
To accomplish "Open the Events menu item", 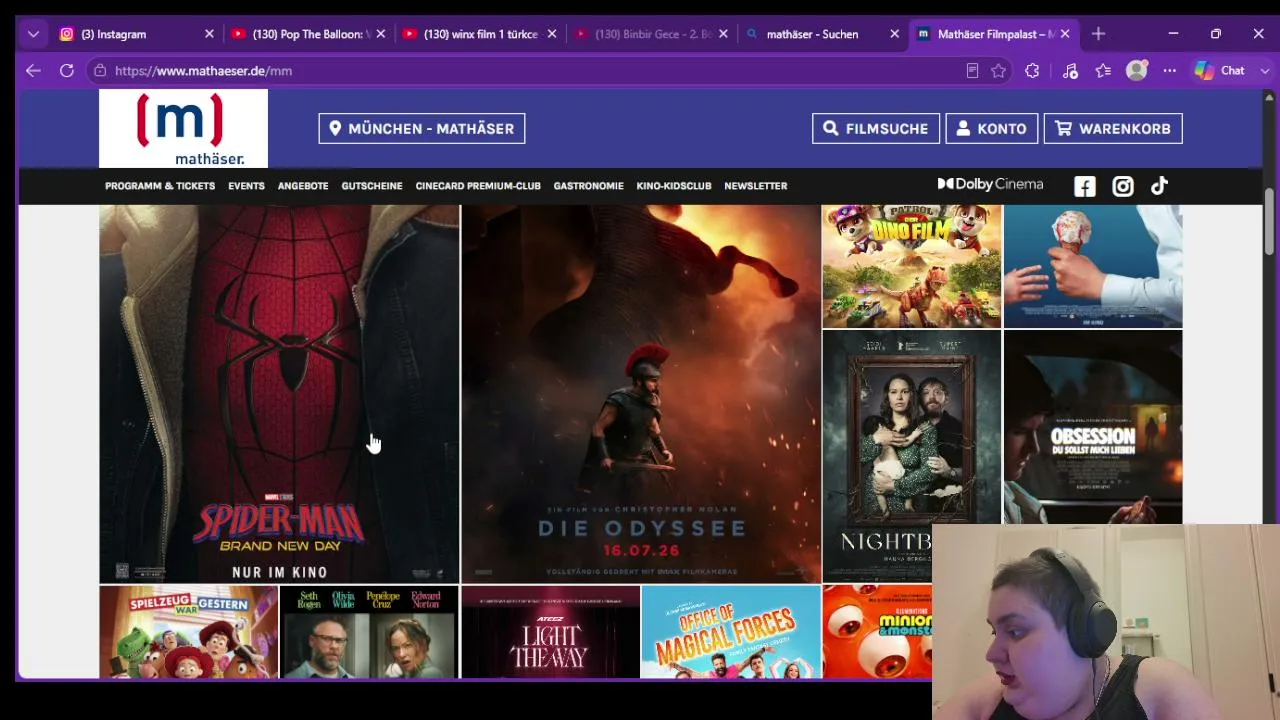I will [246, 186].
